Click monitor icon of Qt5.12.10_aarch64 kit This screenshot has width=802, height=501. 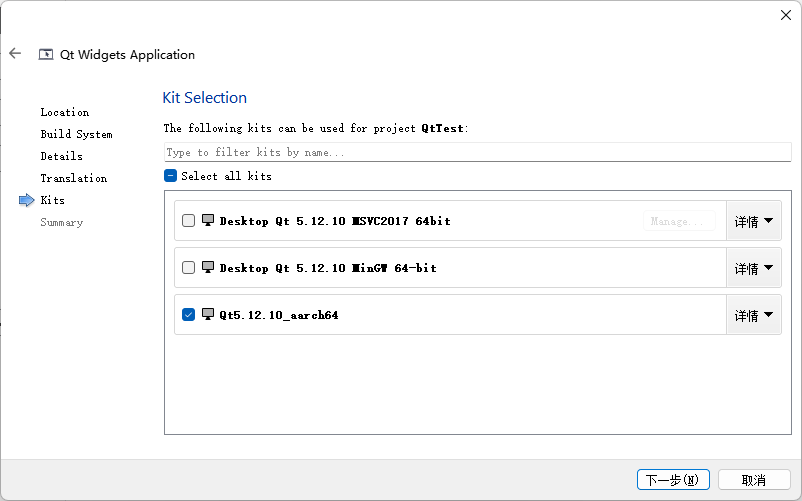tap(208, 314)
